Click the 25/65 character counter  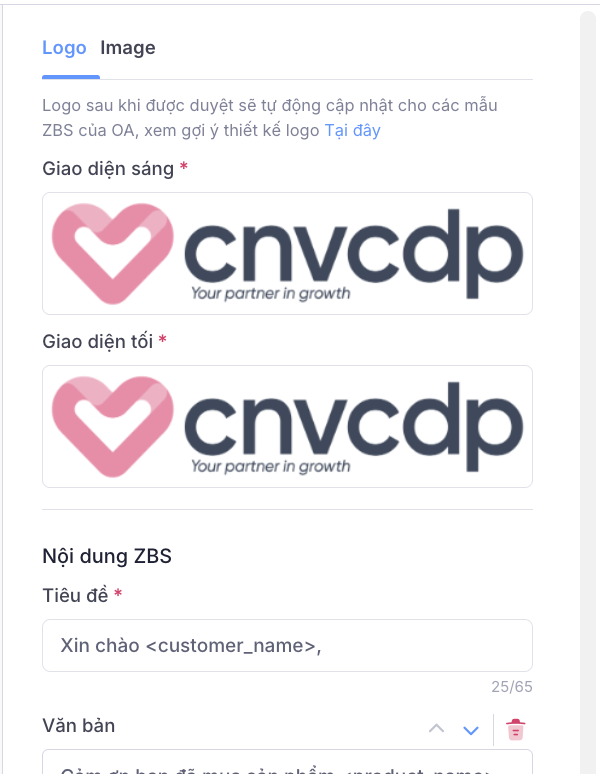click(x=512, y=687)
